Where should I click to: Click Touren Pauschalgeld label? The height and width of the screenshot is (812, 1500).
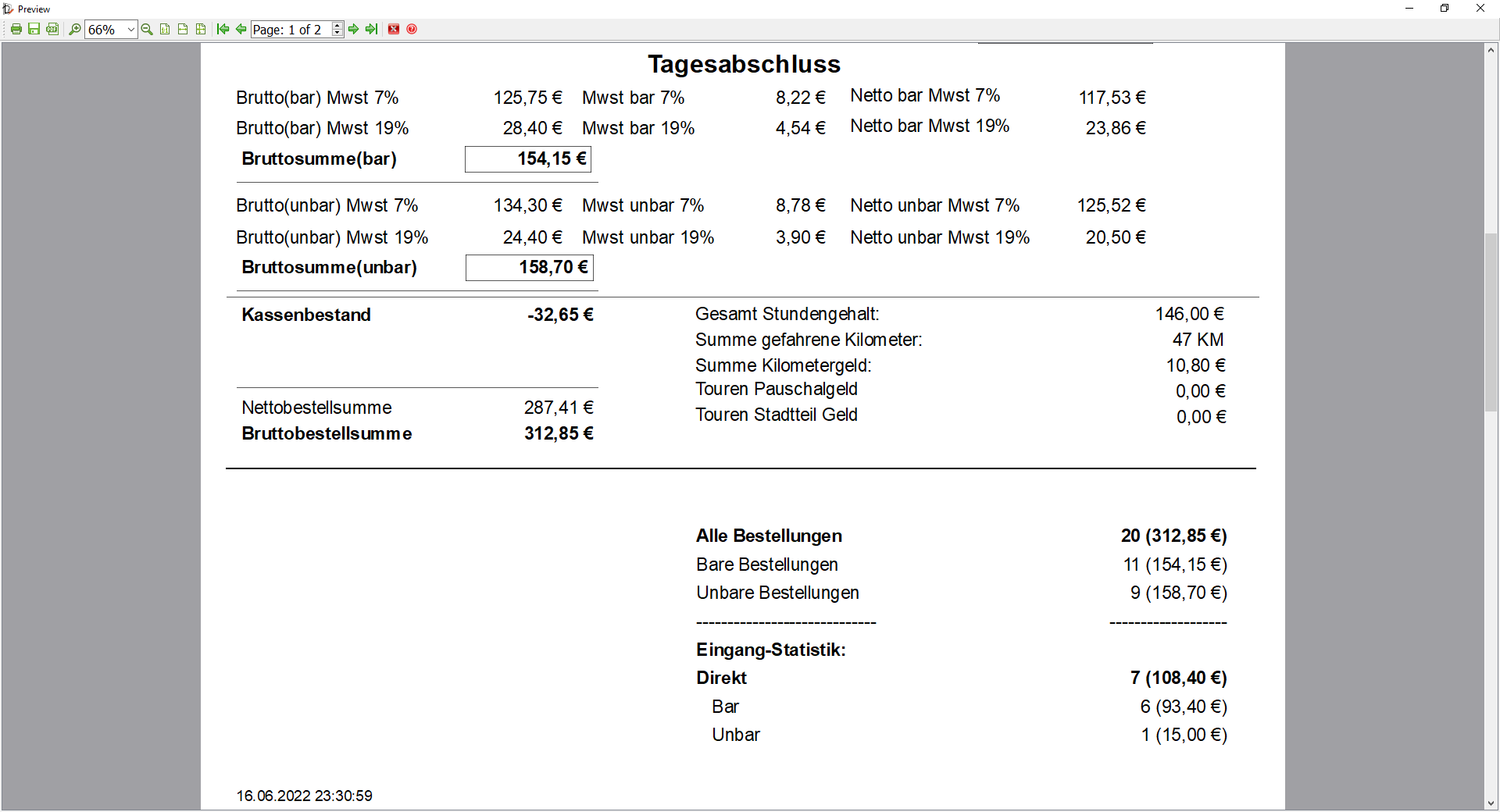[x=777, y=389]
